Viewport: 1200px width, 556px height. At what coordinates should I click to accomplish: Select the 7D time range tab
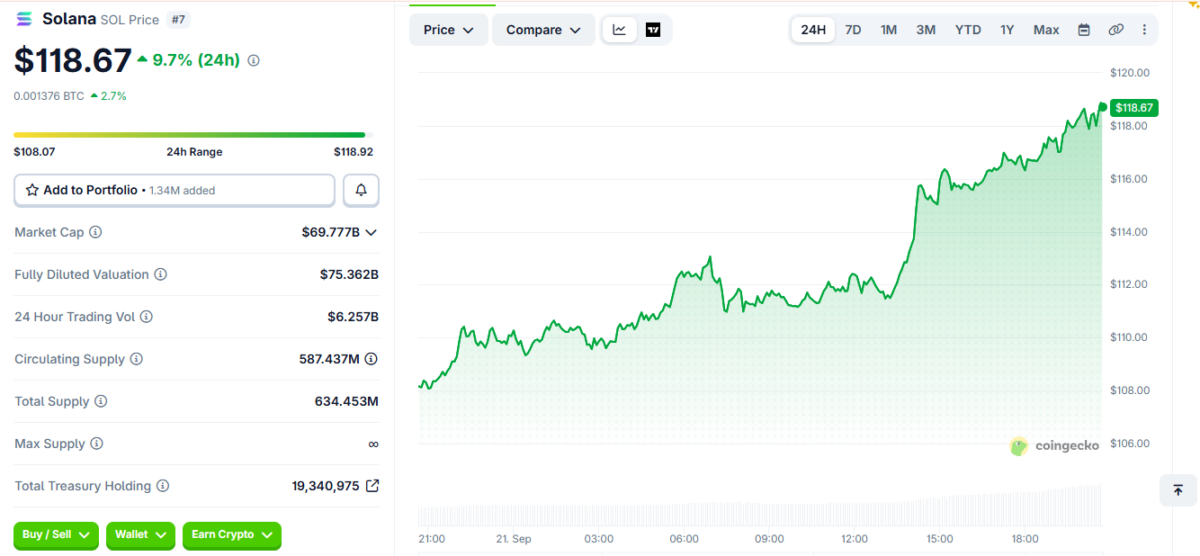tap(853, 30)
